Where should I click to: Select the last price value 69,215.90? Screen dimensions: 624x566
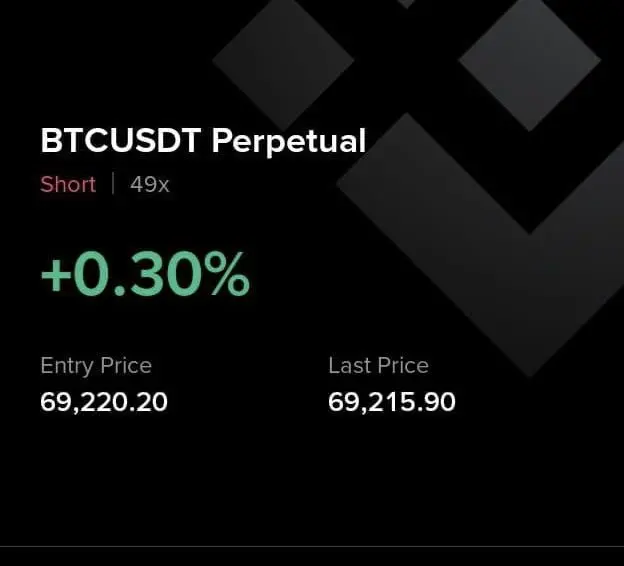pos(392,402)
